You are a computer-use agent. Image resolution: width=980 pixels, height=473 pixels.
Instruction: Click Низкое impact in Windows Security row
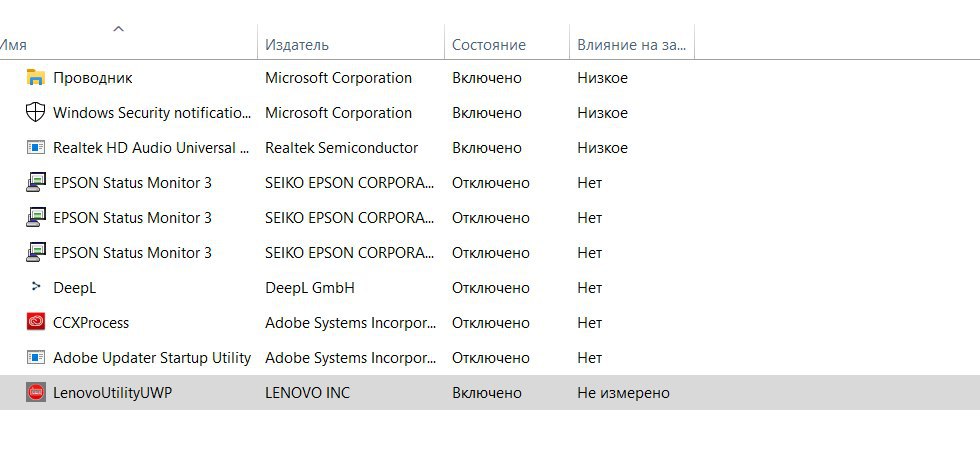[x=602, y=112]
